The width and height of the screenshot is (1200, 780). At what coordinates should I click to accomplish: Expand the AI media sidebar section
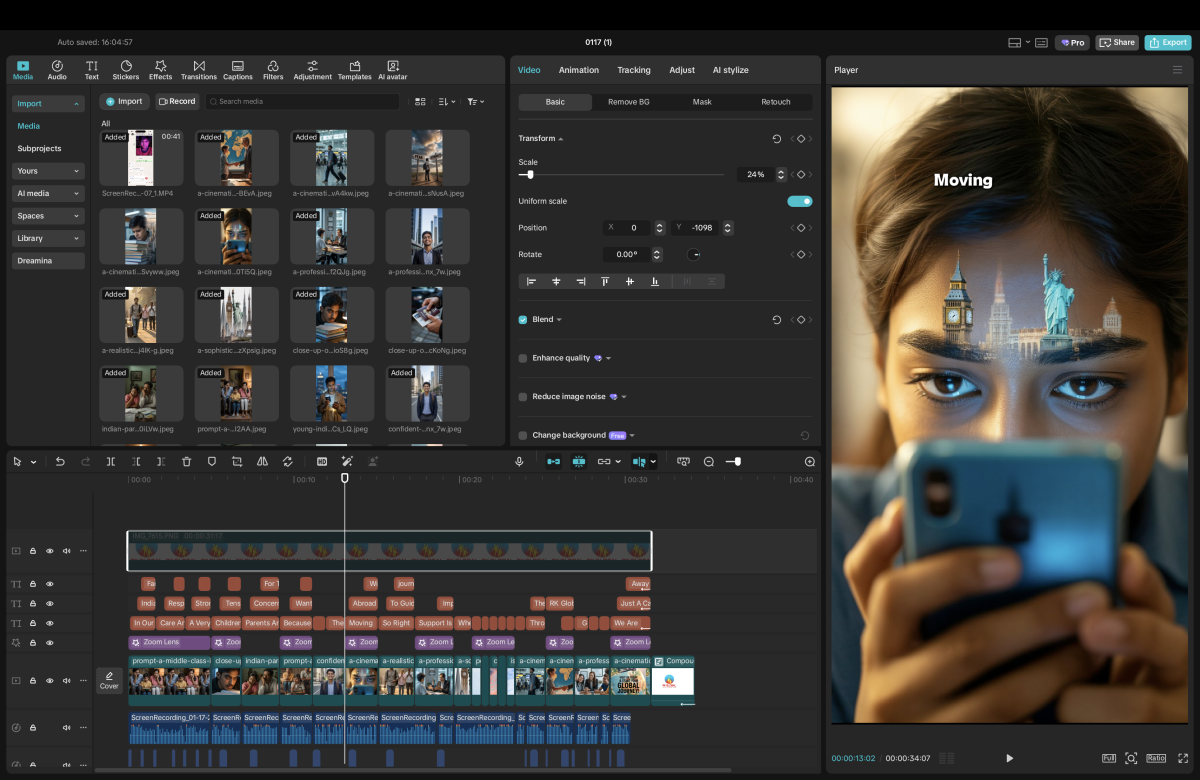click(x=48, y=193)
